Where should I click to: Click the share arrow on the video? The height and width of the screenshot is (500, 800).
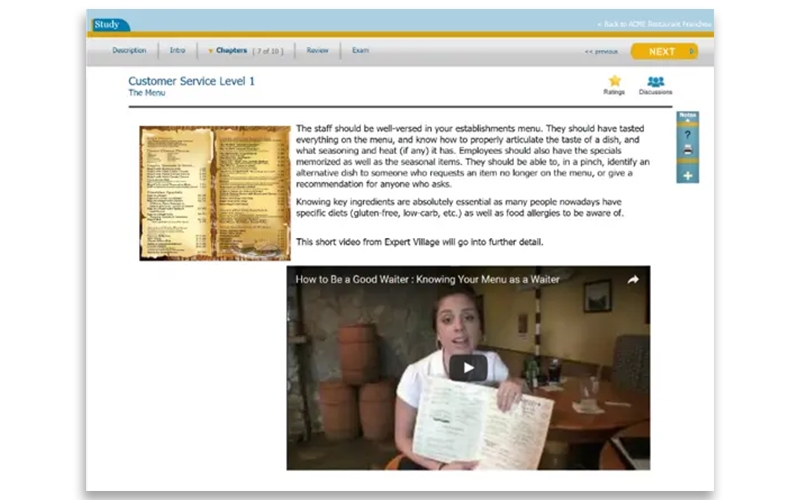point(633,280)
